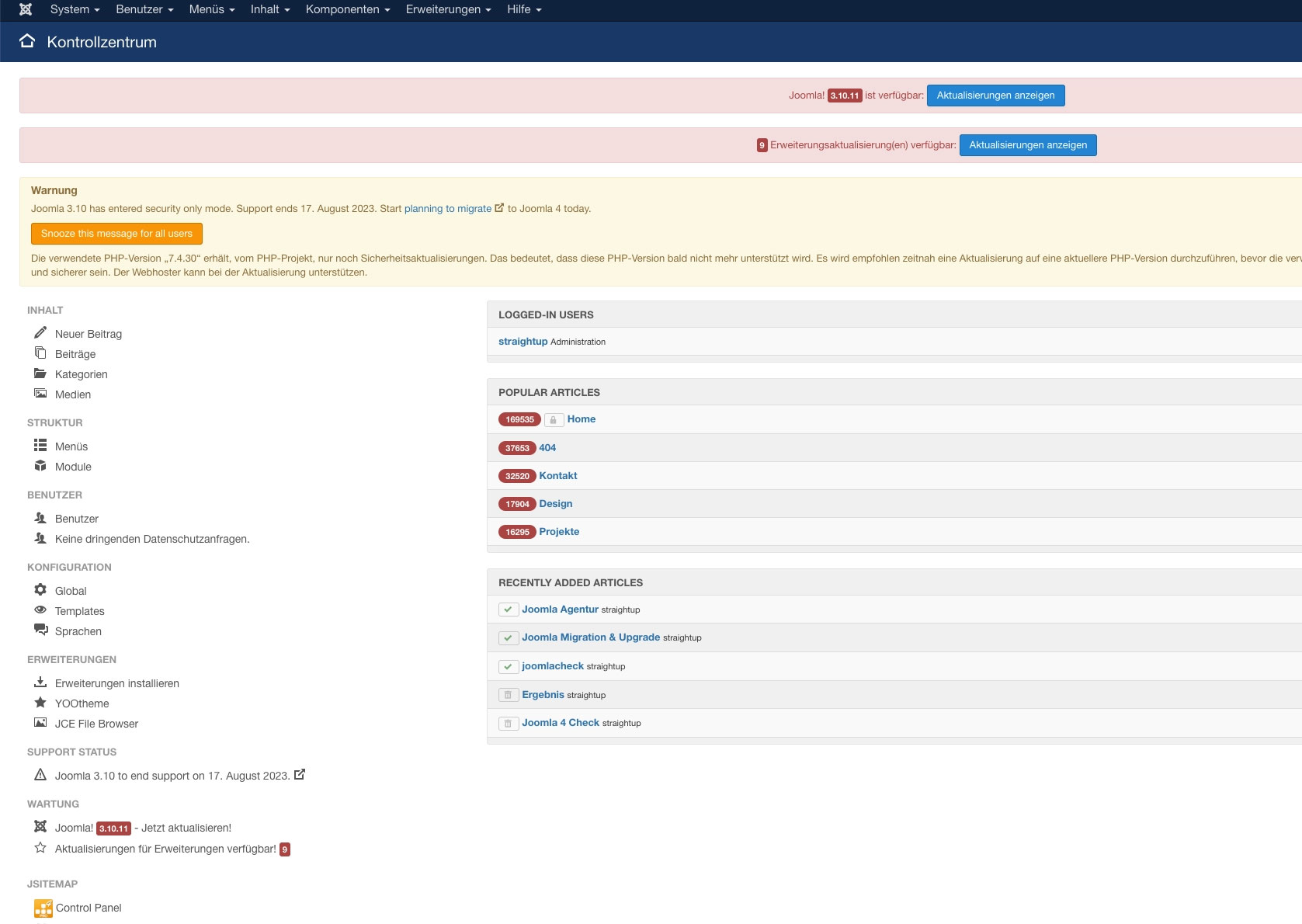Screen dimensions: 1302x924
Task: Click the Kontrollzentrum page title
Action: [x=102, y=42]
